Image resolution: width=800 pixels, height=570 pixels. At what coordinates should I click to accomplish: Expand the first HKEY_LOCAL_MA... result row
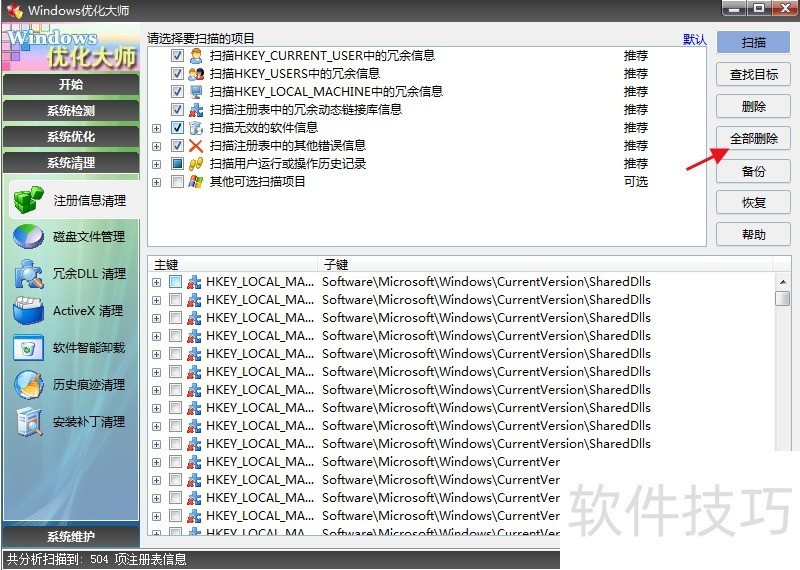157,282
